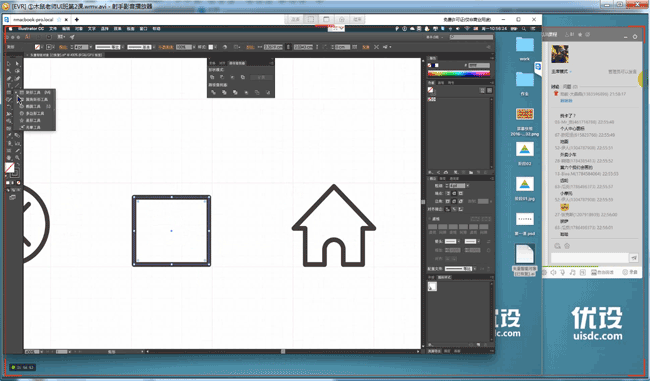Image resolution: width=650 pixels, height=381 pixels.
Task: Select the Rectangle tool in the flyout
Action: pos(36,92)
